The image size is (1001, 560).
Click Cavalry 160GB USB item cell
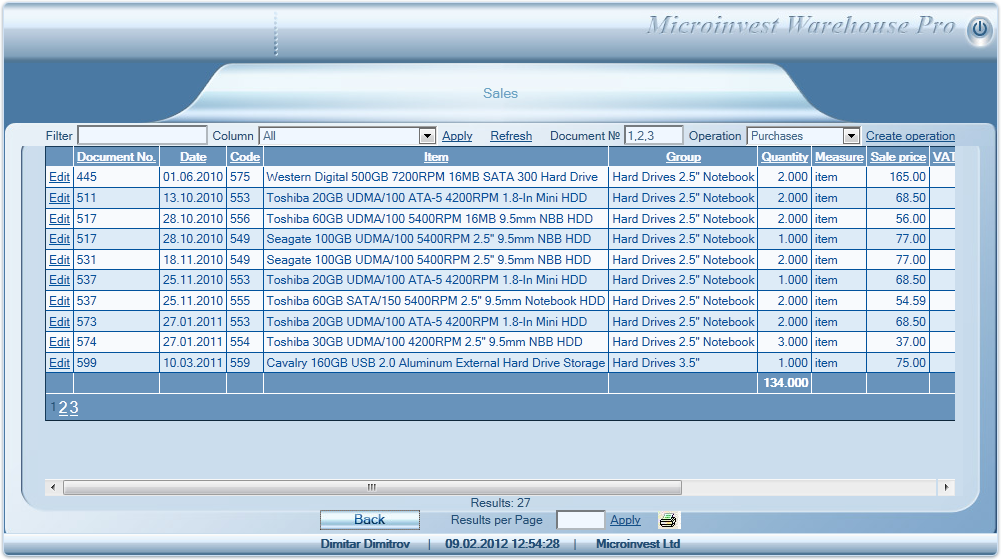pos(435,363)
